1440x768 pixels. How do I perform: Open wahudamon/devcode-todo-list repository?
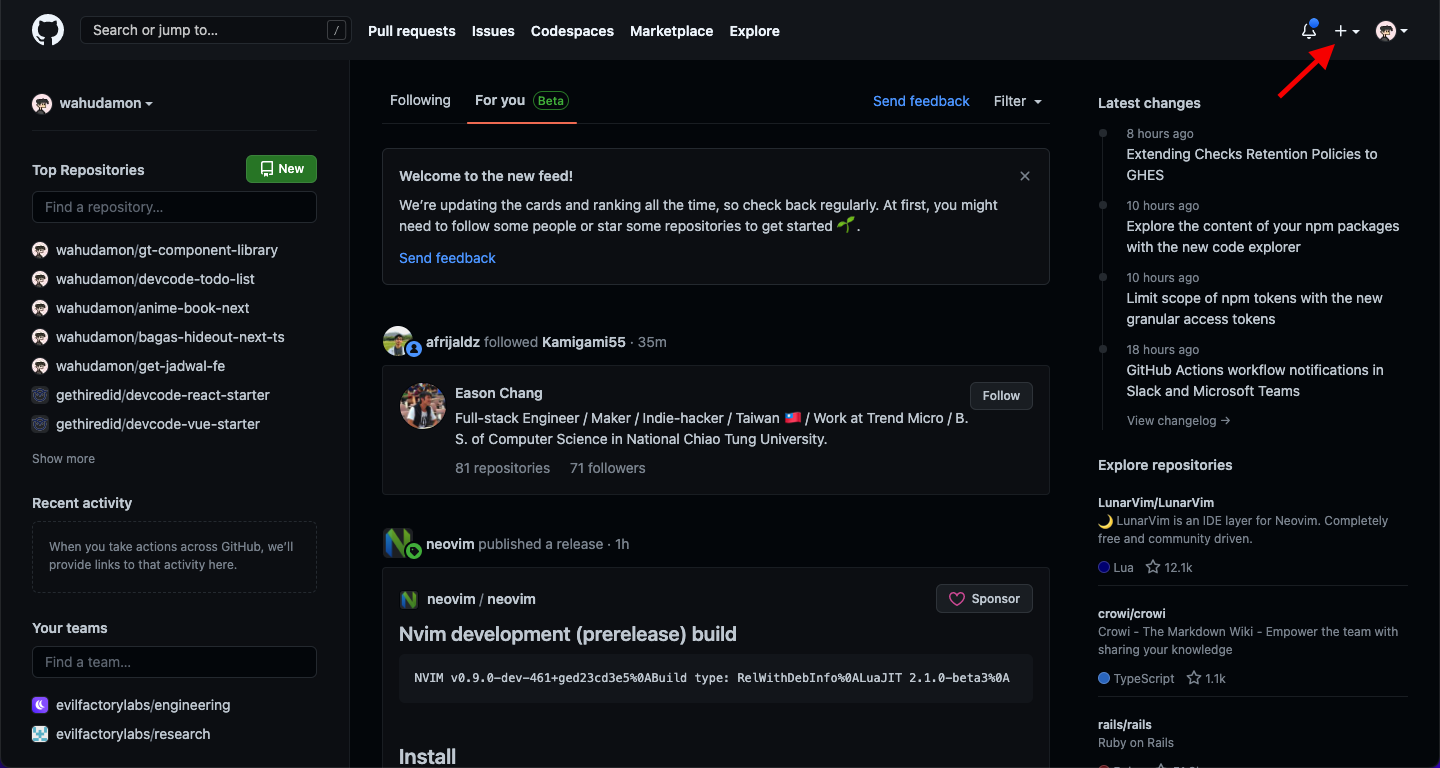point(155,279)
